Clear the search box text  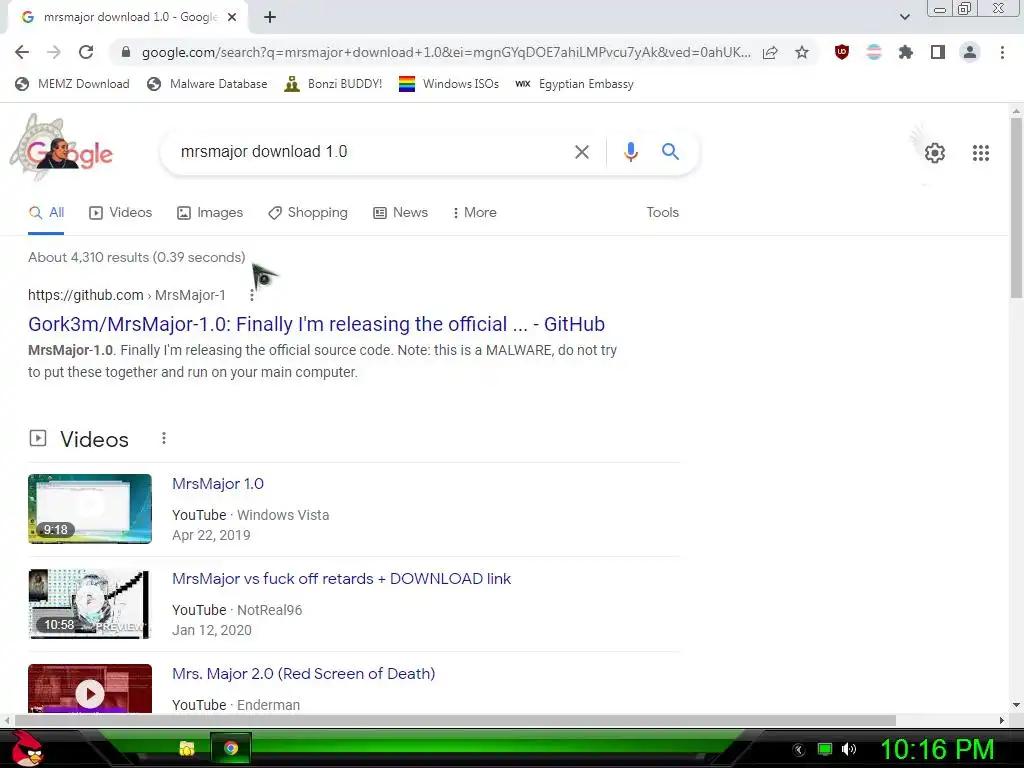[x=581, y=152]
